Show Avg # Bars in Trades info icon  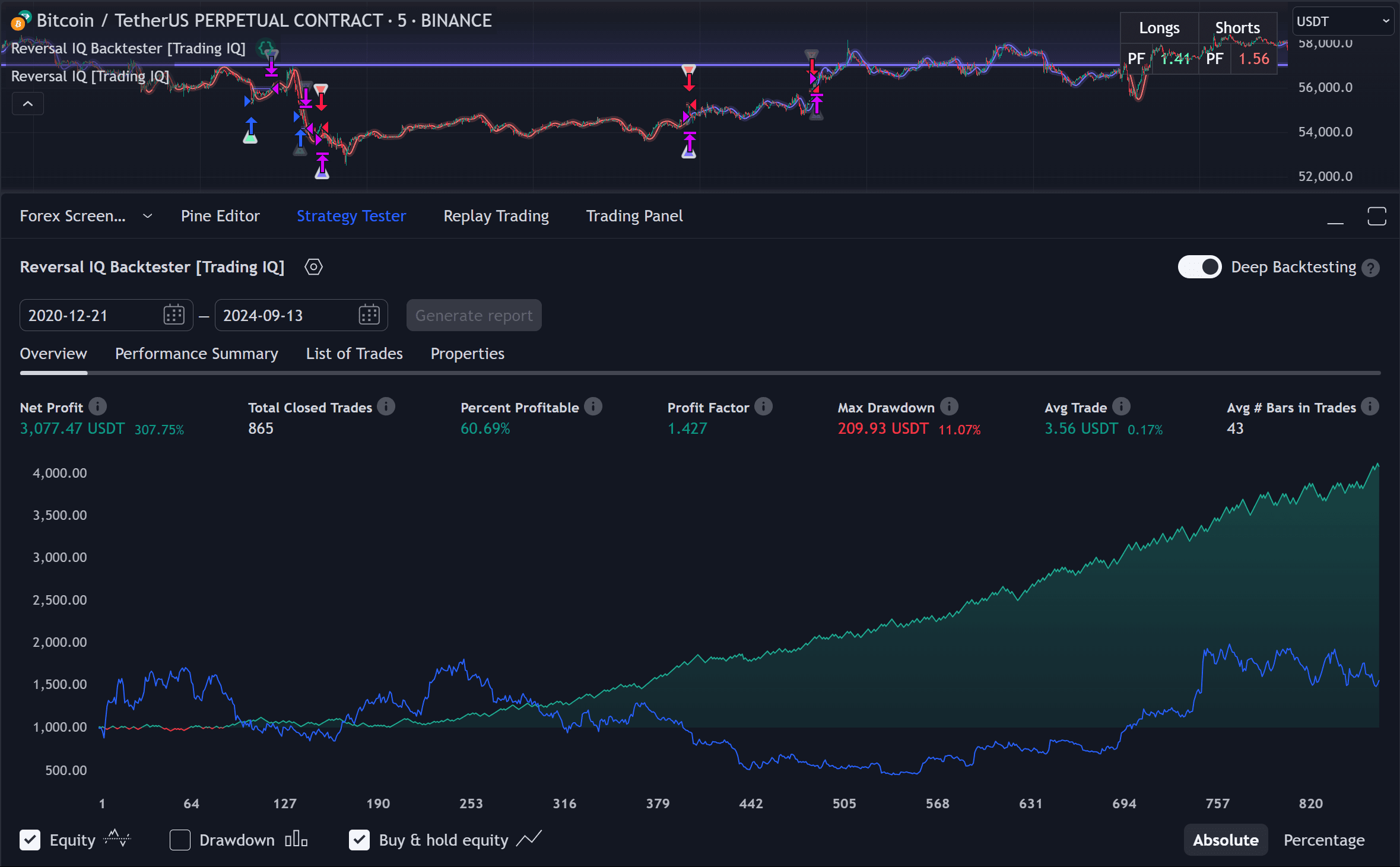pos(1370,407)
